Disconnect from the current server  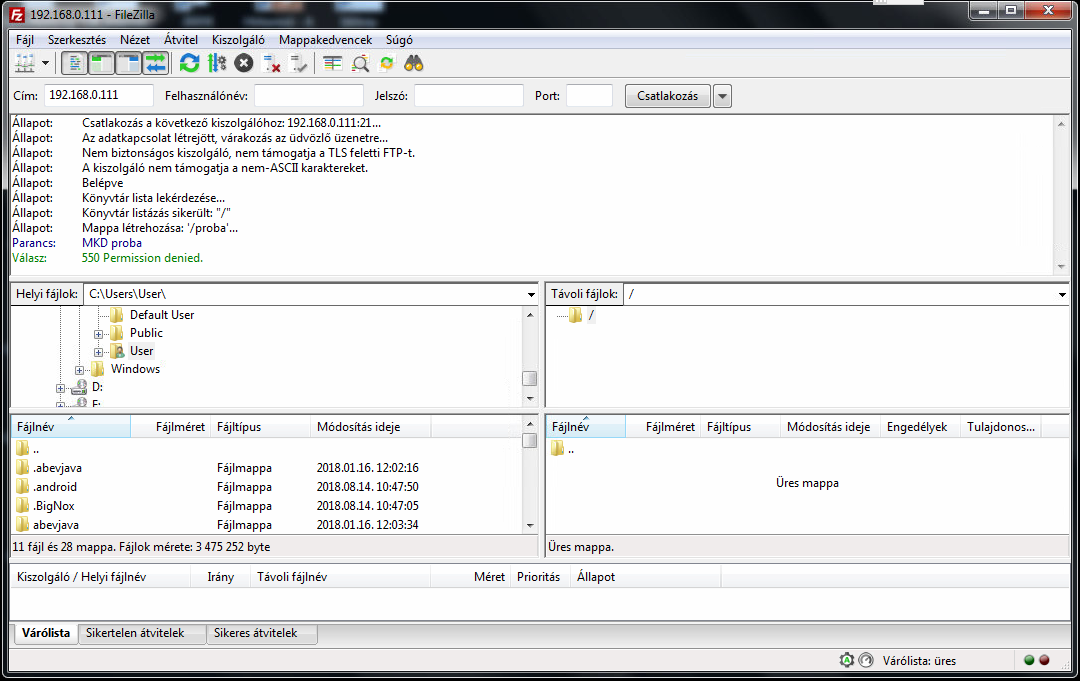pyautogui.click(x=271, y=64)
